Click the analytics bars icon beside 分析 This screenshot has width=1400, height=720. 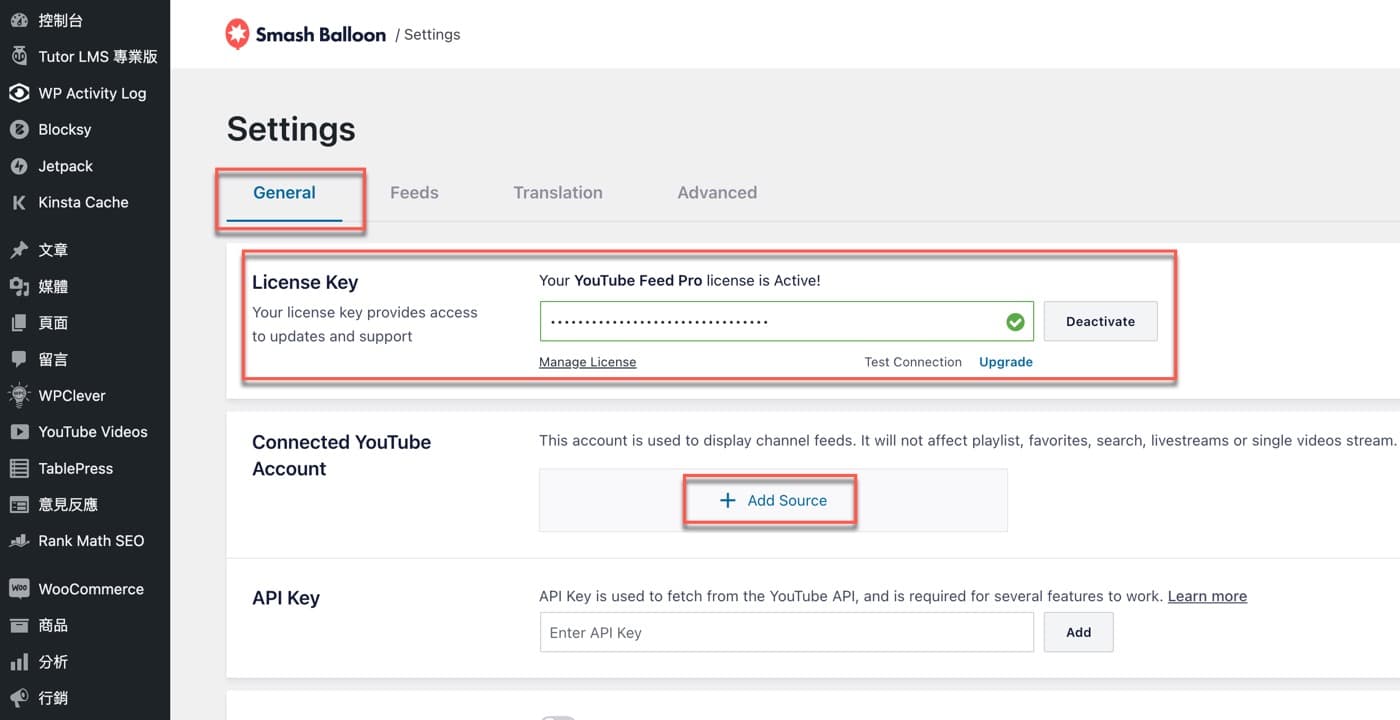coord(19,662)
